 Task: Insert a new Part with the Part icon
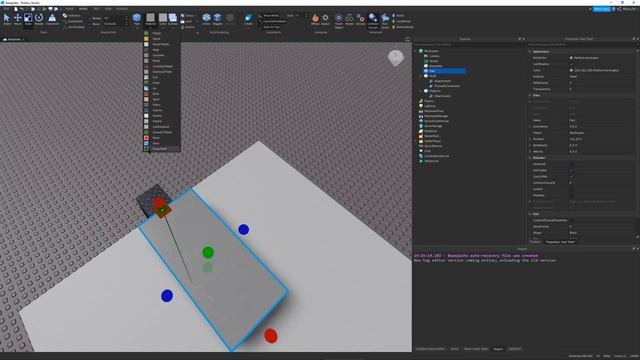(137, 18)
